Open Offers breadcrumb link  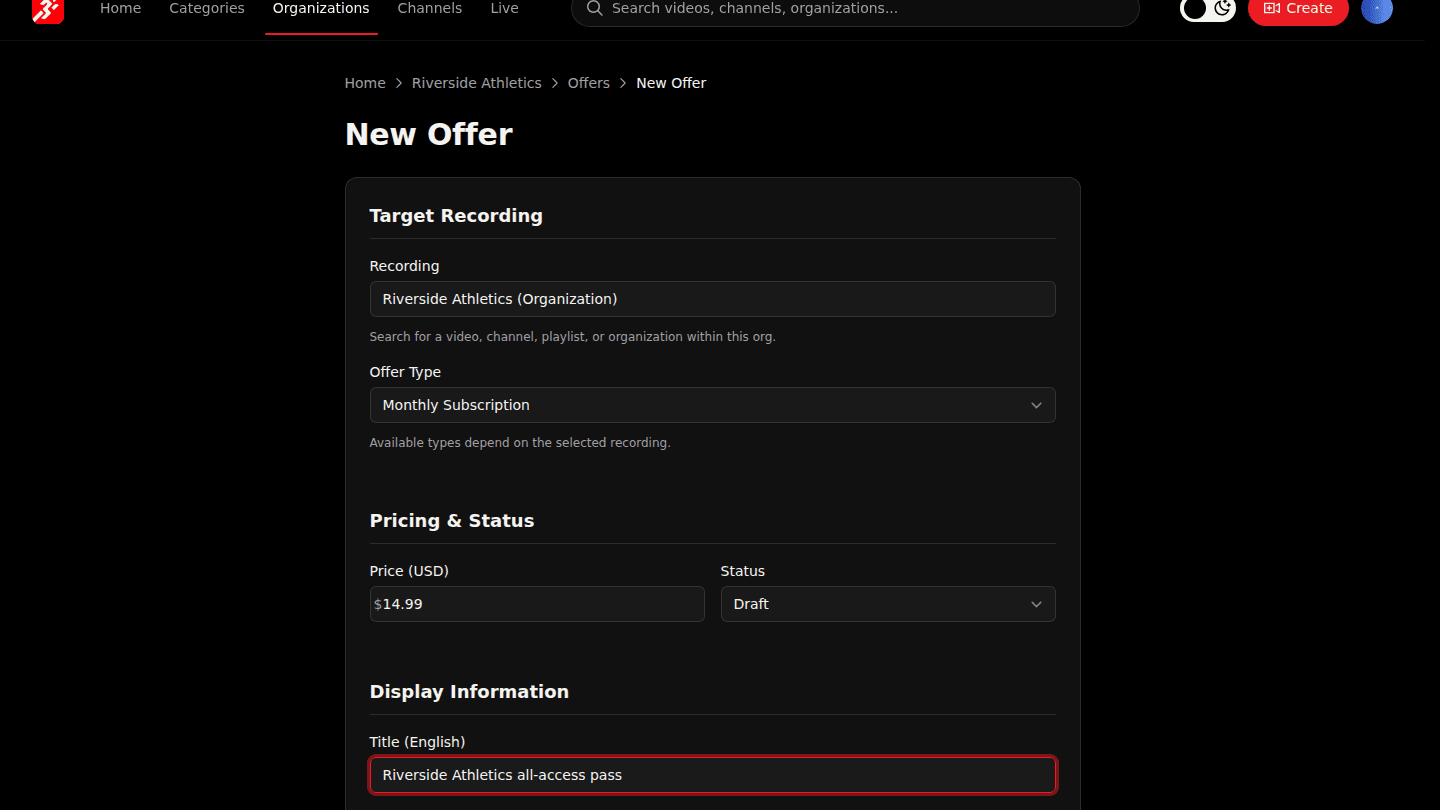tap(589, 83)
